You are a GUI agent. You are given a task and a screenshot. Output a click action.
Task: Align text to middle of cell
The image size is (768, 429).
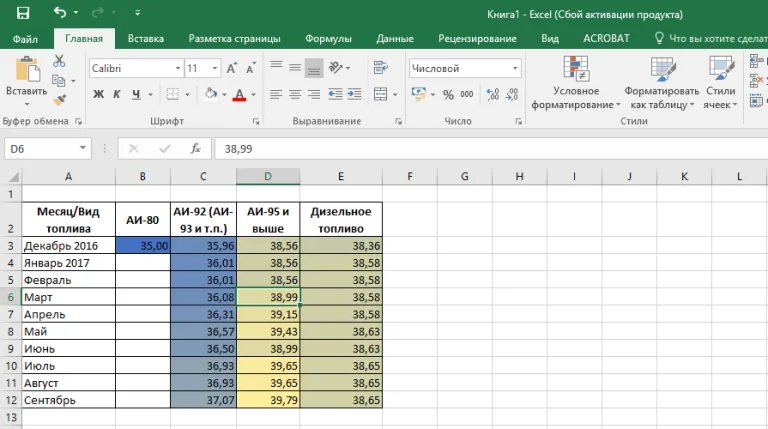295,67
